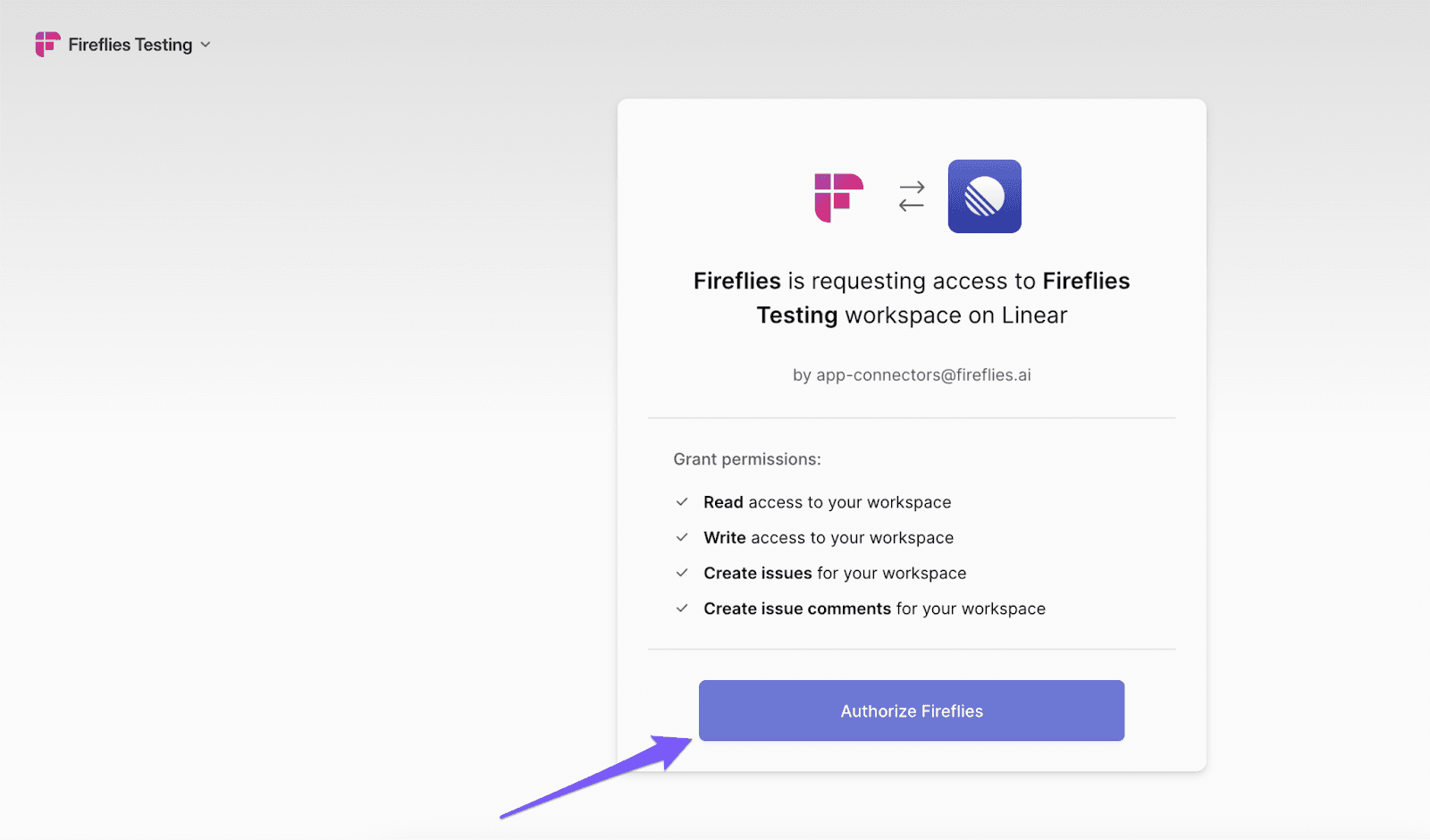Select the Fireflies Testing workspace name
The width and height of the screenshot is (1430, 840).
pyautogui.click(x=130, y=45)
